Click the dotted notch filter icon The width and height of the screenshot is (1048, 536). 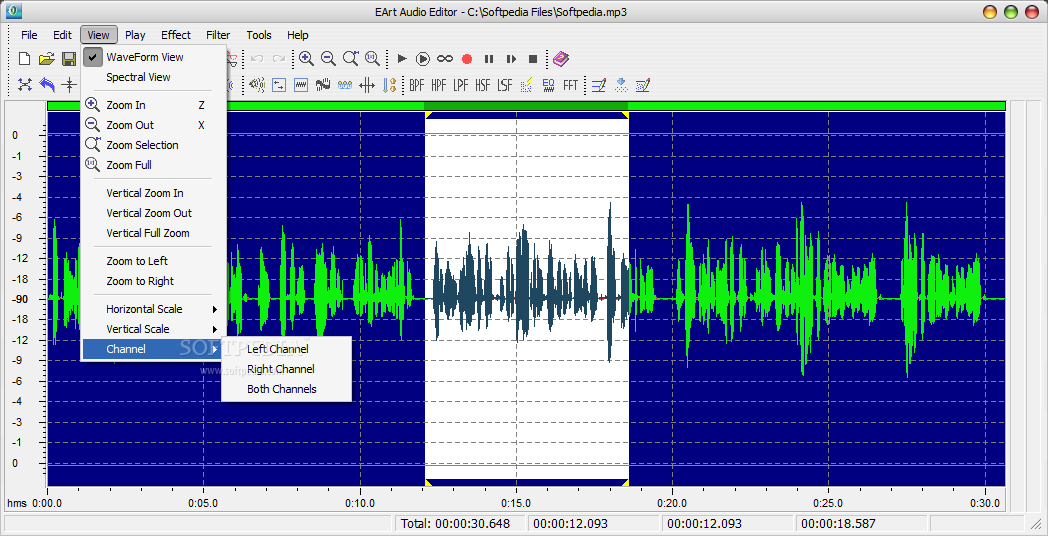527,85
